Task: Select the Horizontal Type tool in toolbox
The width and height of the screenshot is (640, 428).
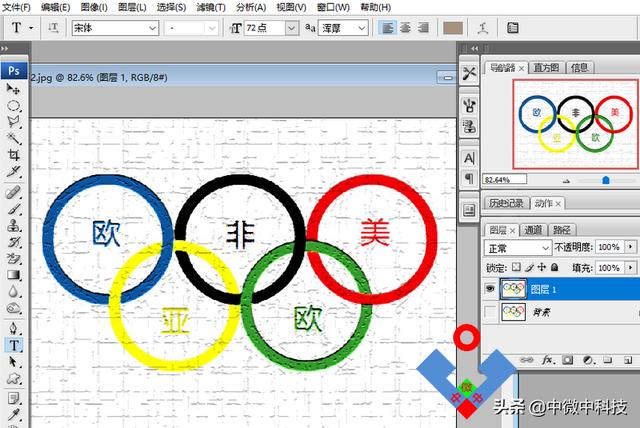Action: click(13, 345)
